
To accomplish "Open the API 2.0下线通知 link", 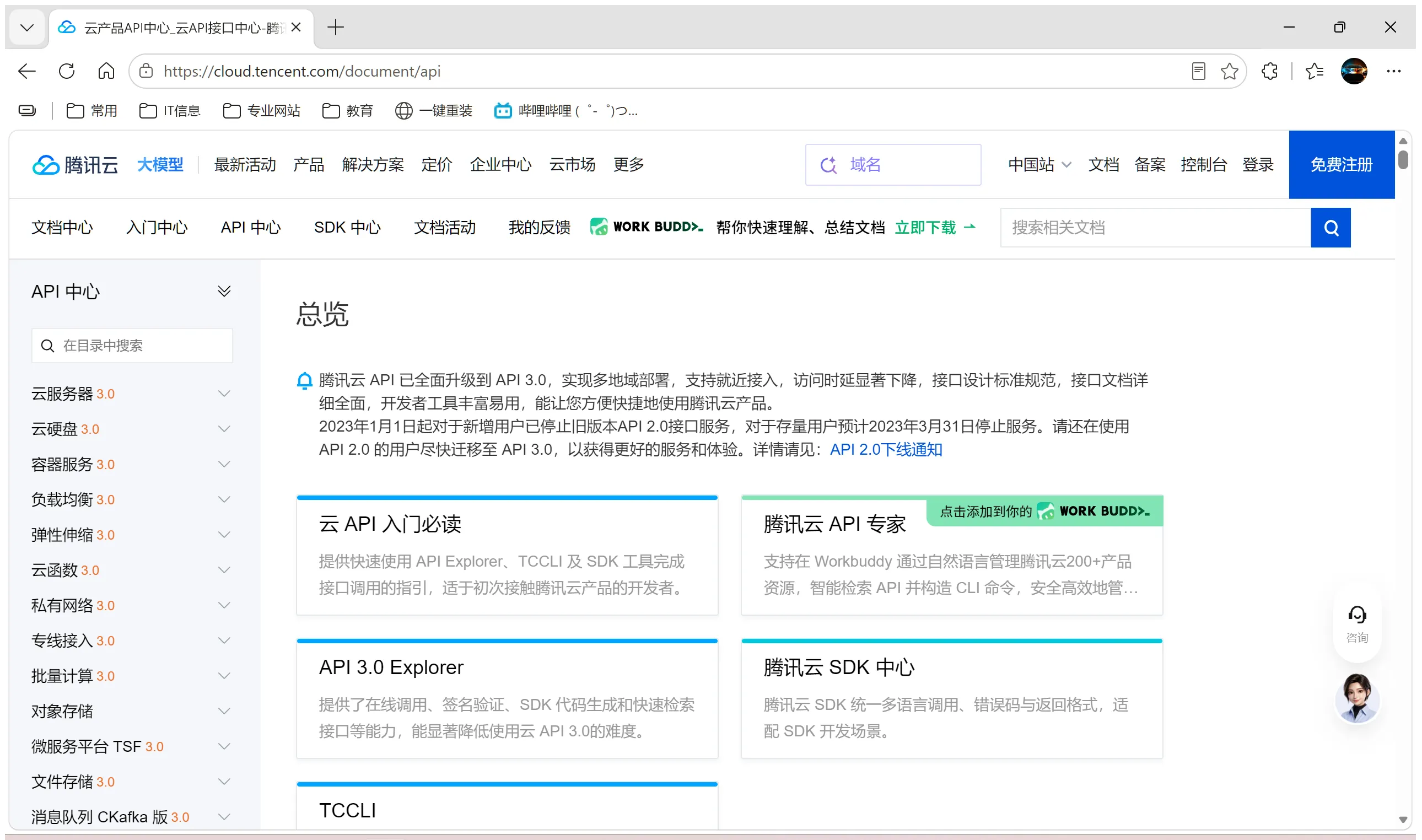I will (x=886, y=449).
